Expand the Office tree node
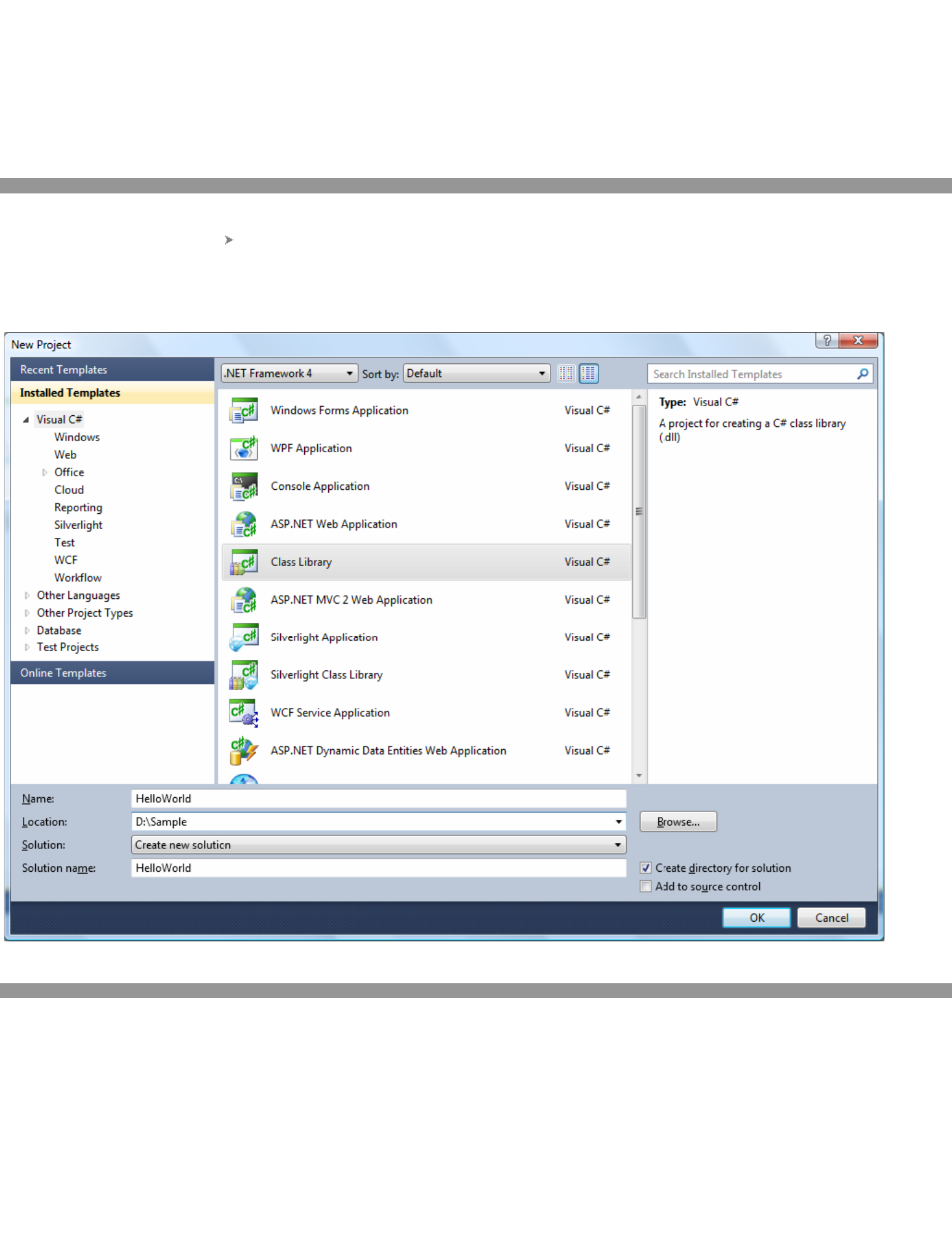952x1234 pixels. tap(44, 473)
